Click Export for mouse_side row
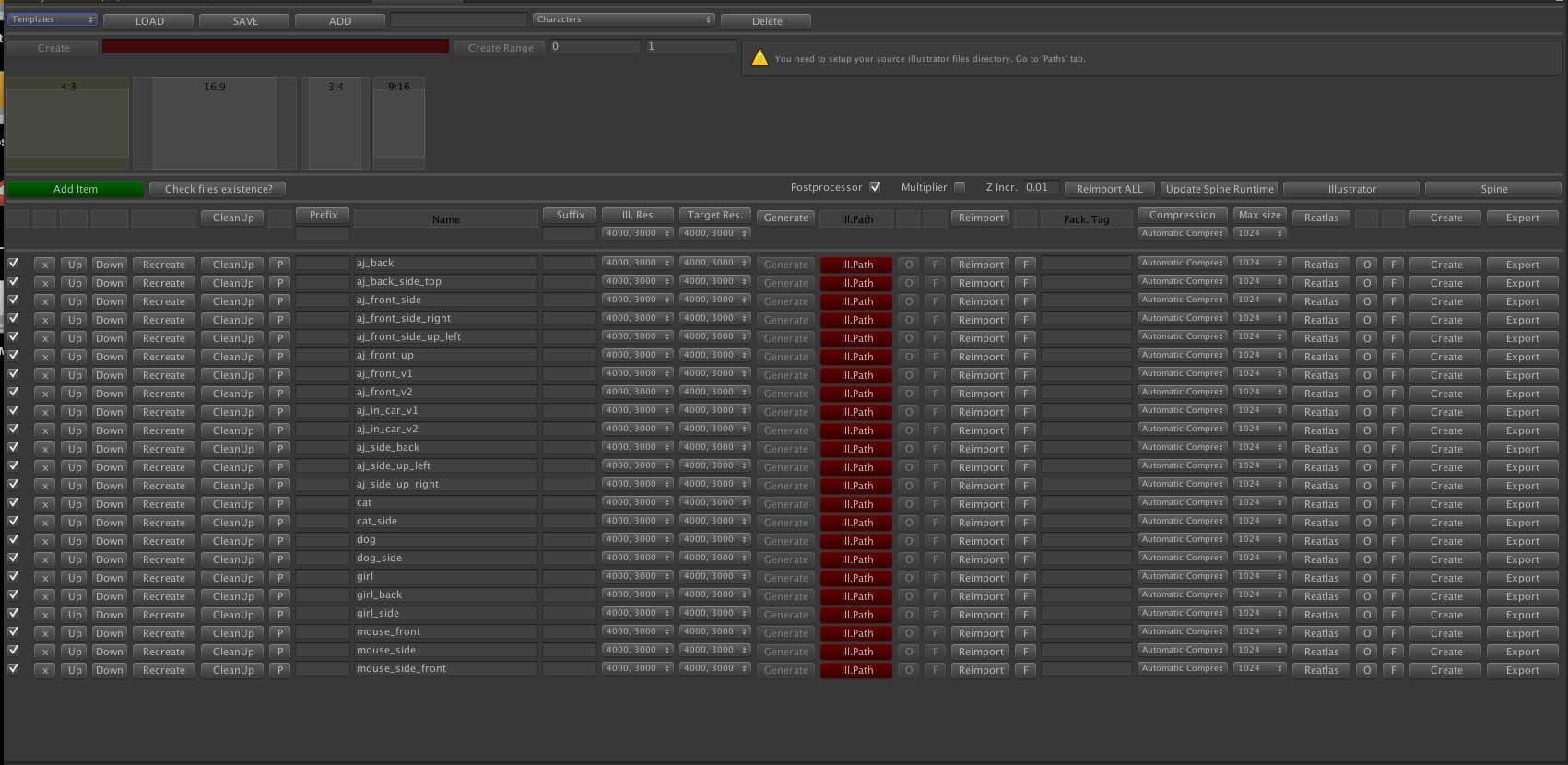The width and height of the screenshot is (1568, 765). (1523, 652)
